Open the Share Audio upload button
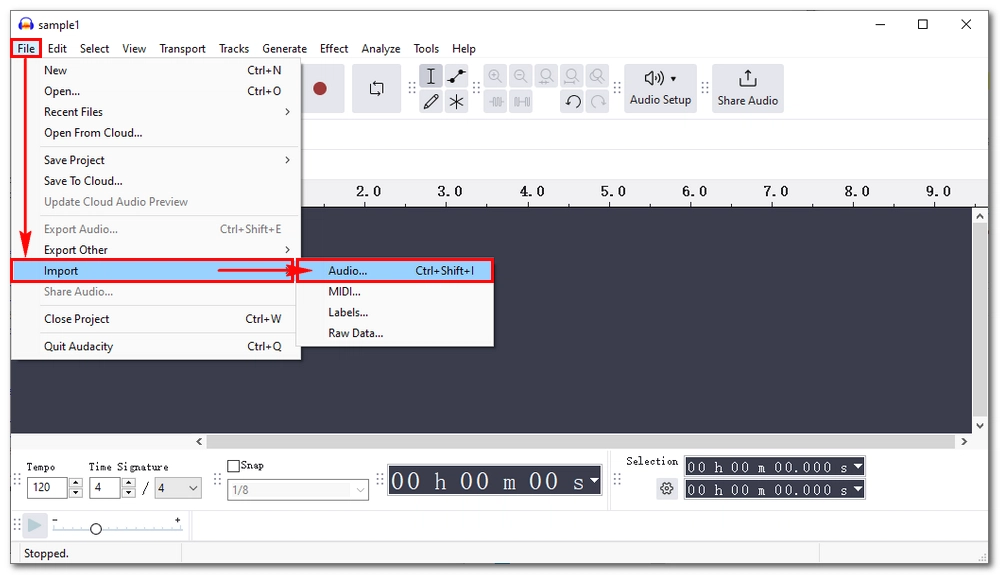The width and height of the screenshot is (1000, 575). tap(747, 88)
